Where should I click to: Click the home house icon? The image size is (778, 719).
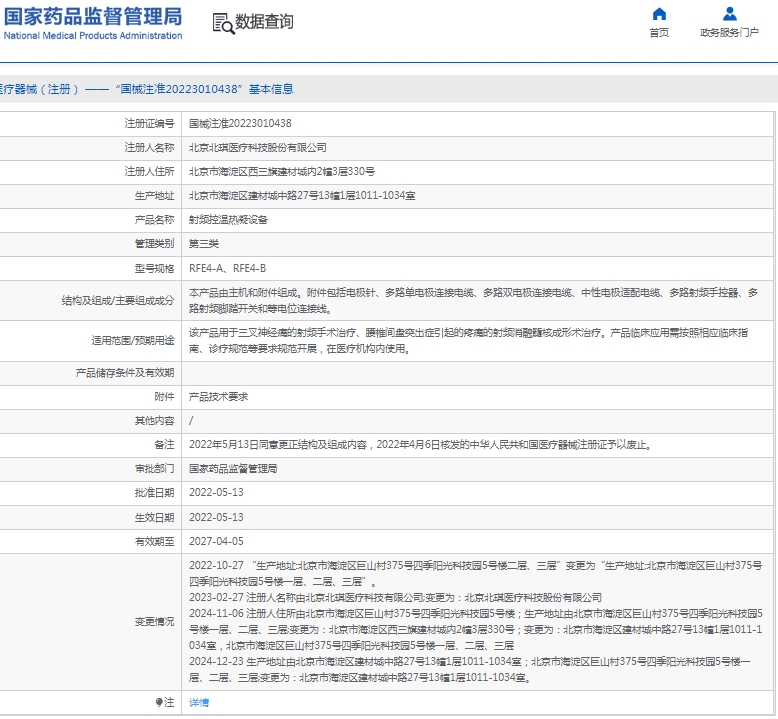click(x=659, y=13)
